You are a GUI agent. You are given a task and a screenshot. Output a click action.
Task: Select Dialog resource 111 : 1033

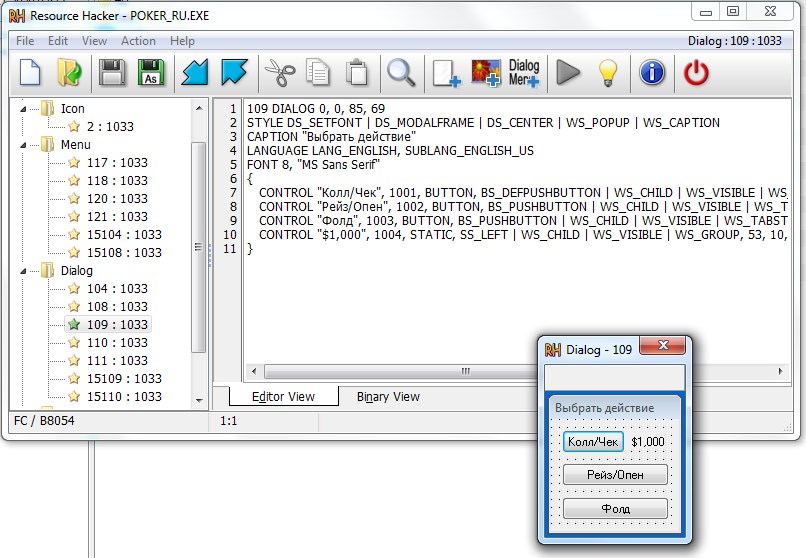pyautogui.click(x=117, y=360)
